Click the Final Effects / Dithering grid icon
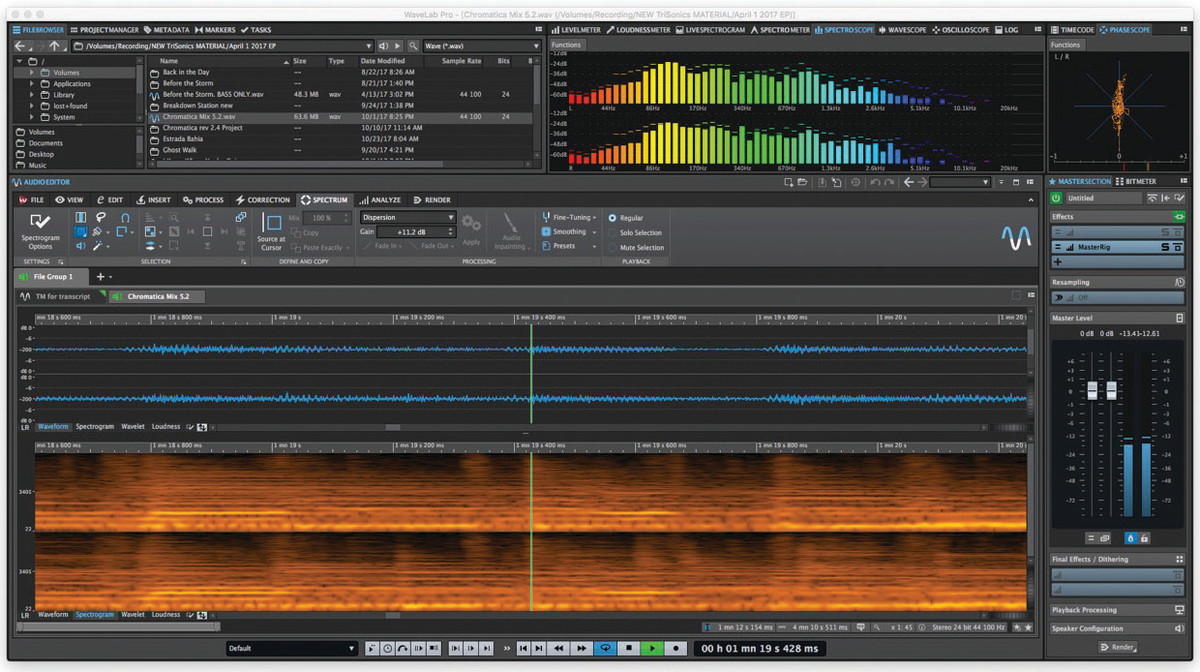Viewport: 1200px width, 672px height. 1179,560
